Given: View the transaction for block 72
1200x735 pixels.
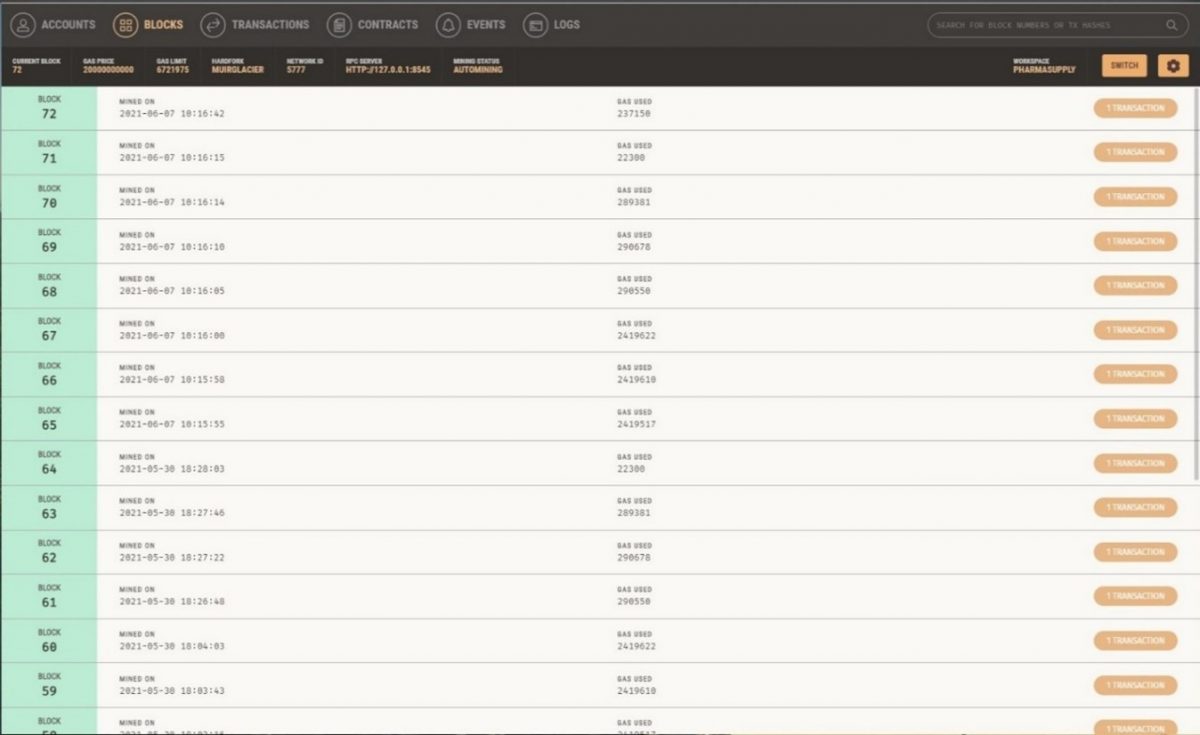Looking at the screenshot, I should (x=1134, y=108).
